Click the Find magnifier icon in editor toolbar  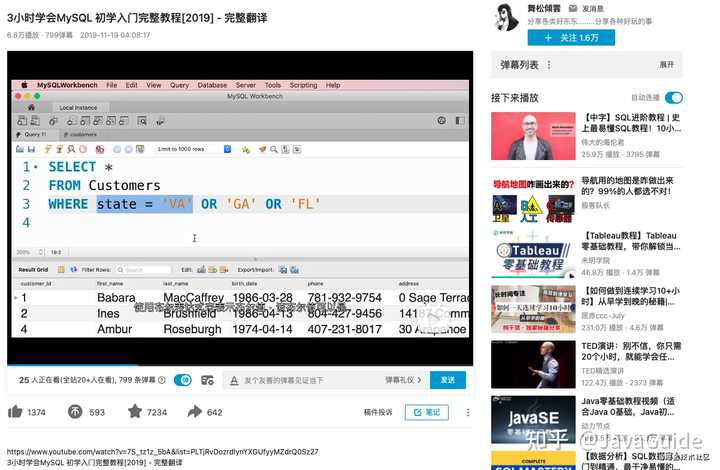coord(274,149)
